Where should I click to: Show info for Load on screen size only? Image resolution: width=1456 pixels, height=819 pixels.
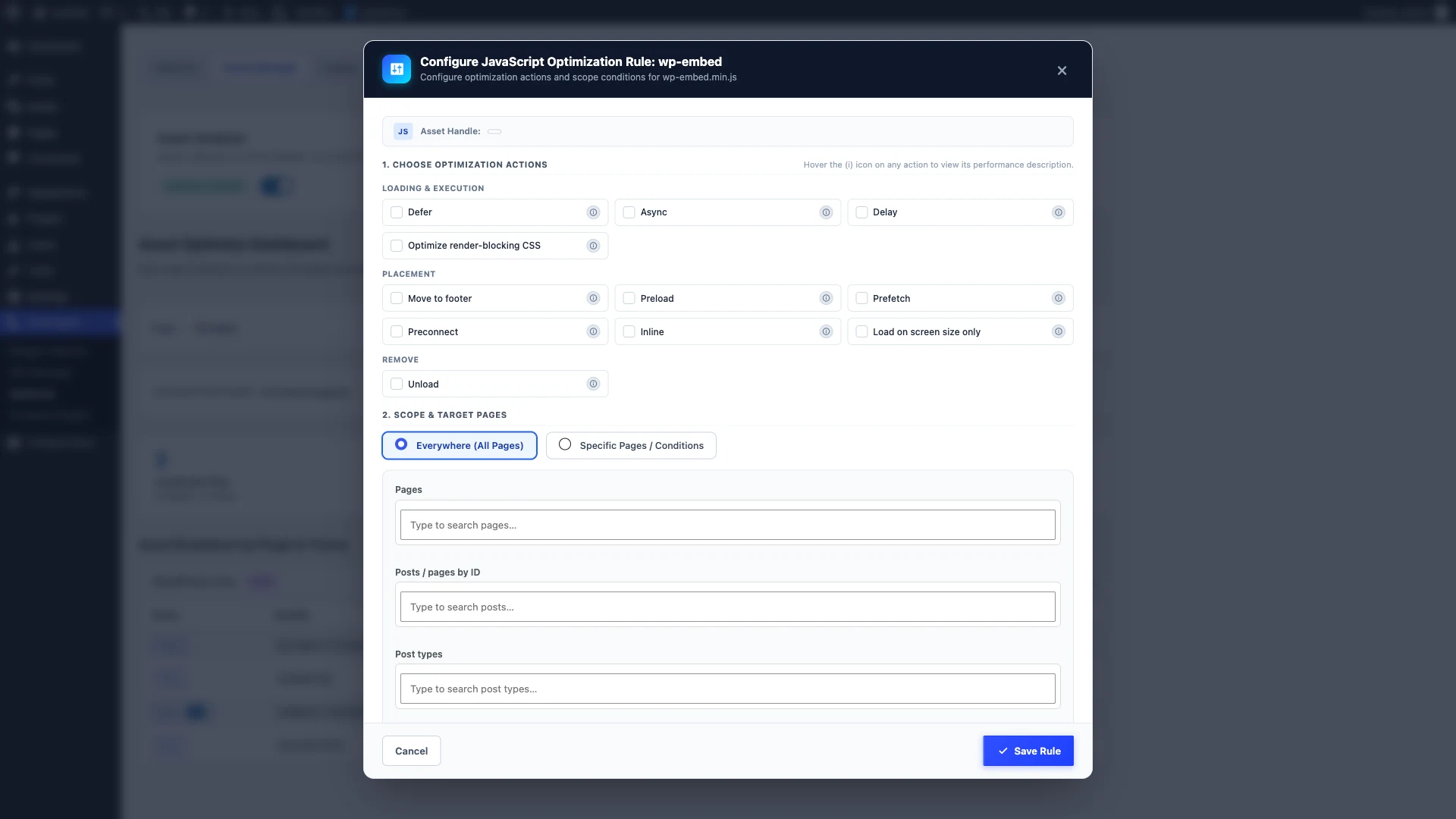pos(1059,331)
